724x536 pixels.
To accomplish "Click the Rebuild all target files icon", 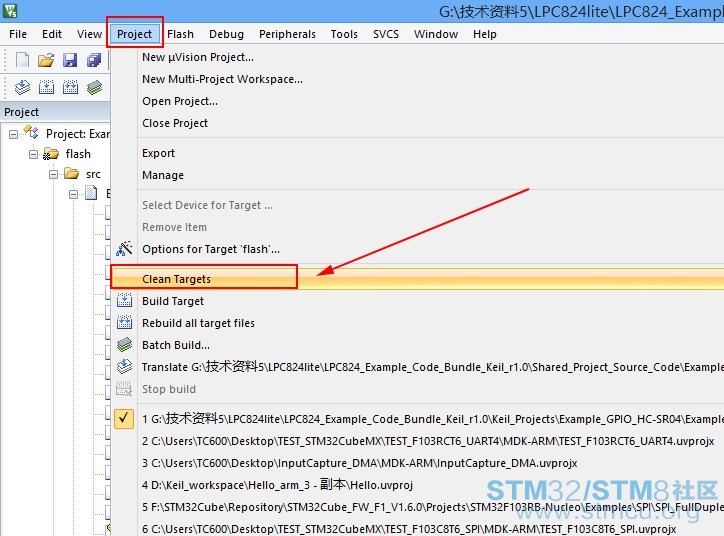I will point(124,322).
